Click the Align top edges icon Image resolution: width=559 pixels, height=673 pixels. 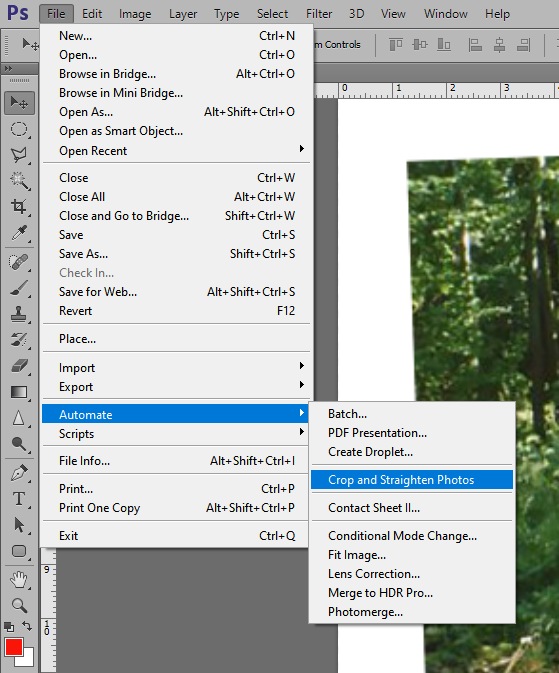click(x=396, y=44)
